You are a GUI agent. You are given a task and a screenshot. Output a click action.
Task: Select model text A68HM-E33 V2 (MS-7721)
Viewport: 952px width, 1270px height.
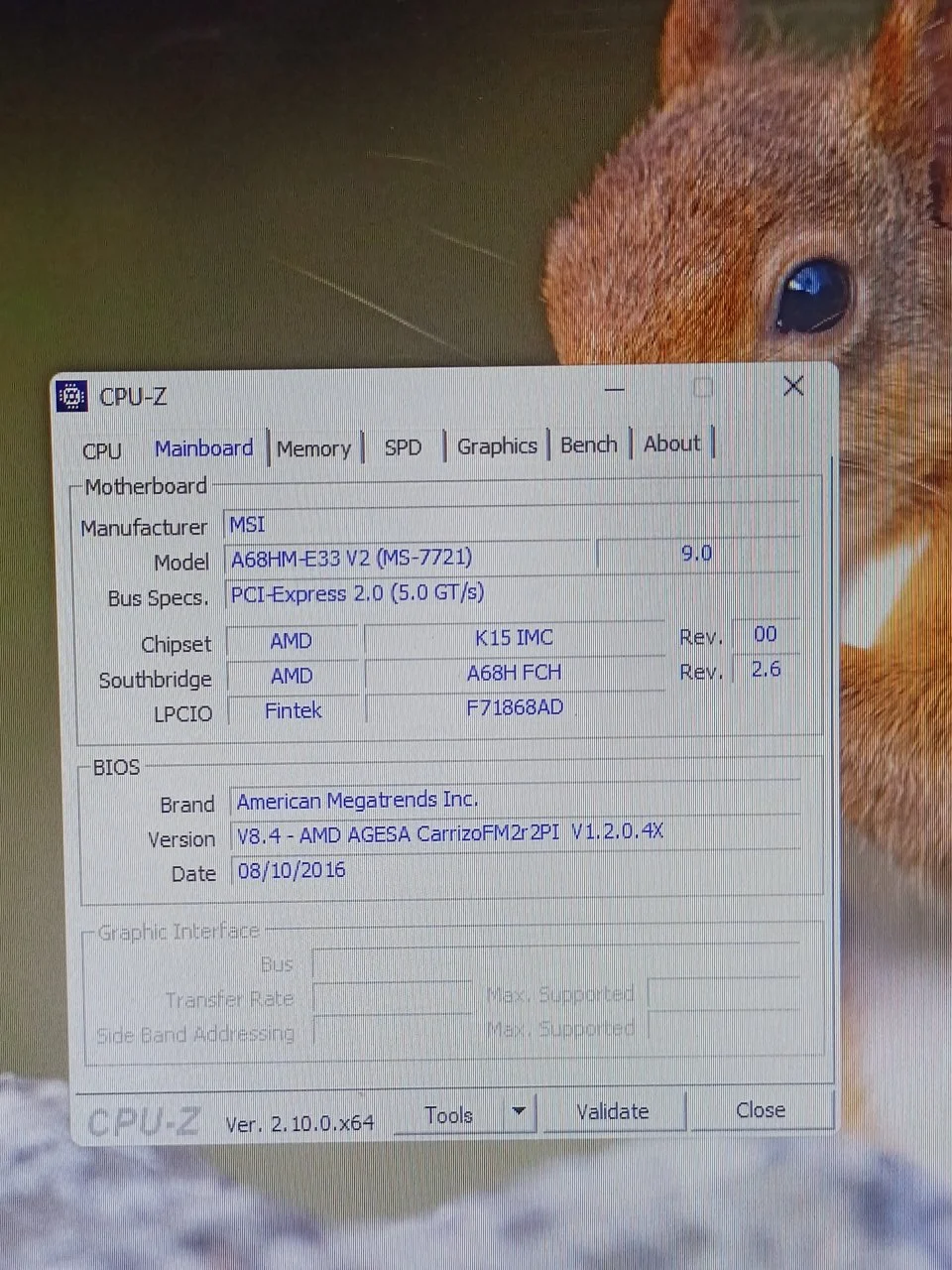pyautogui.click(x=351, y=558)
